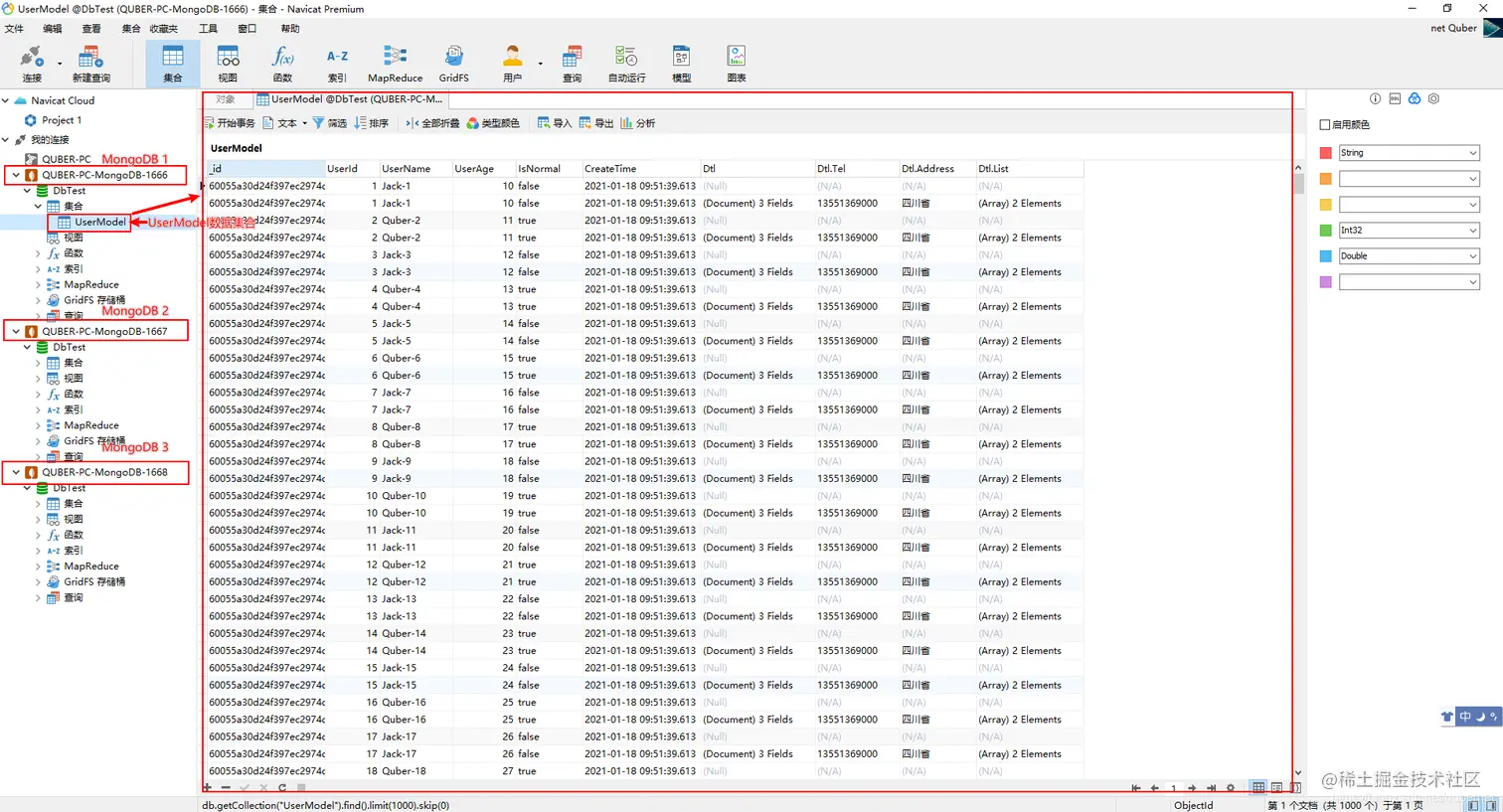Screen dimensions: 1503x812
Task: Switch to form view mode icon
Action: (x=1277, y=788)
